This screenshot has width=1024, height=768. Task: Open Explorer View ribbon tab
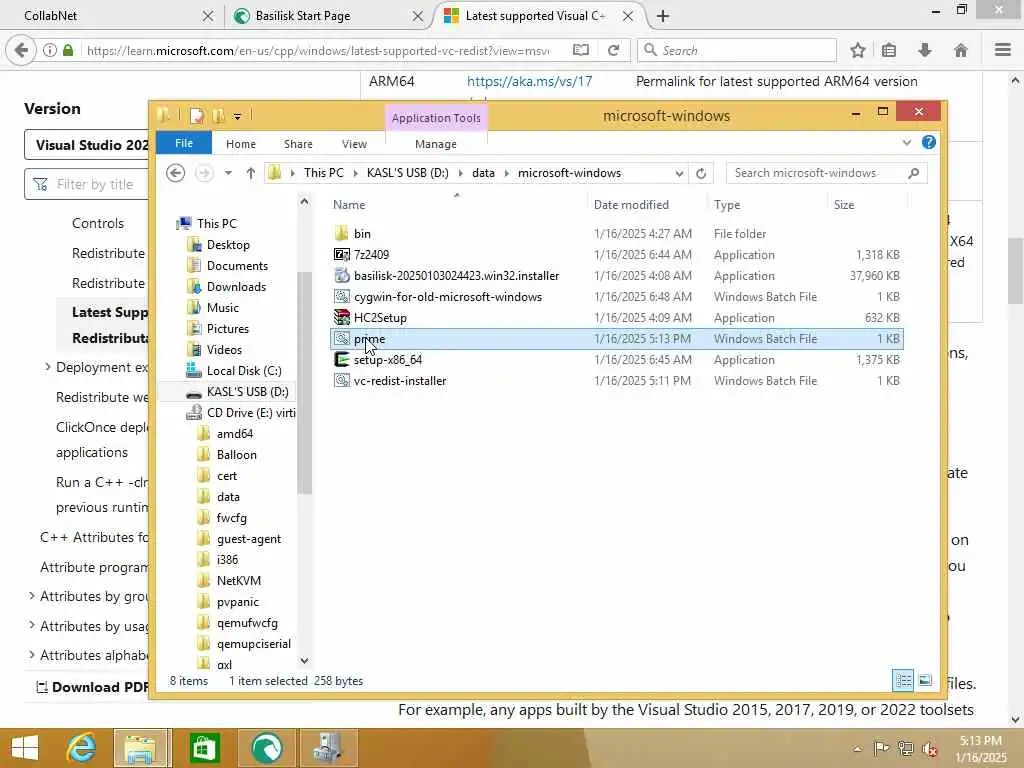(x=354, y=144)
